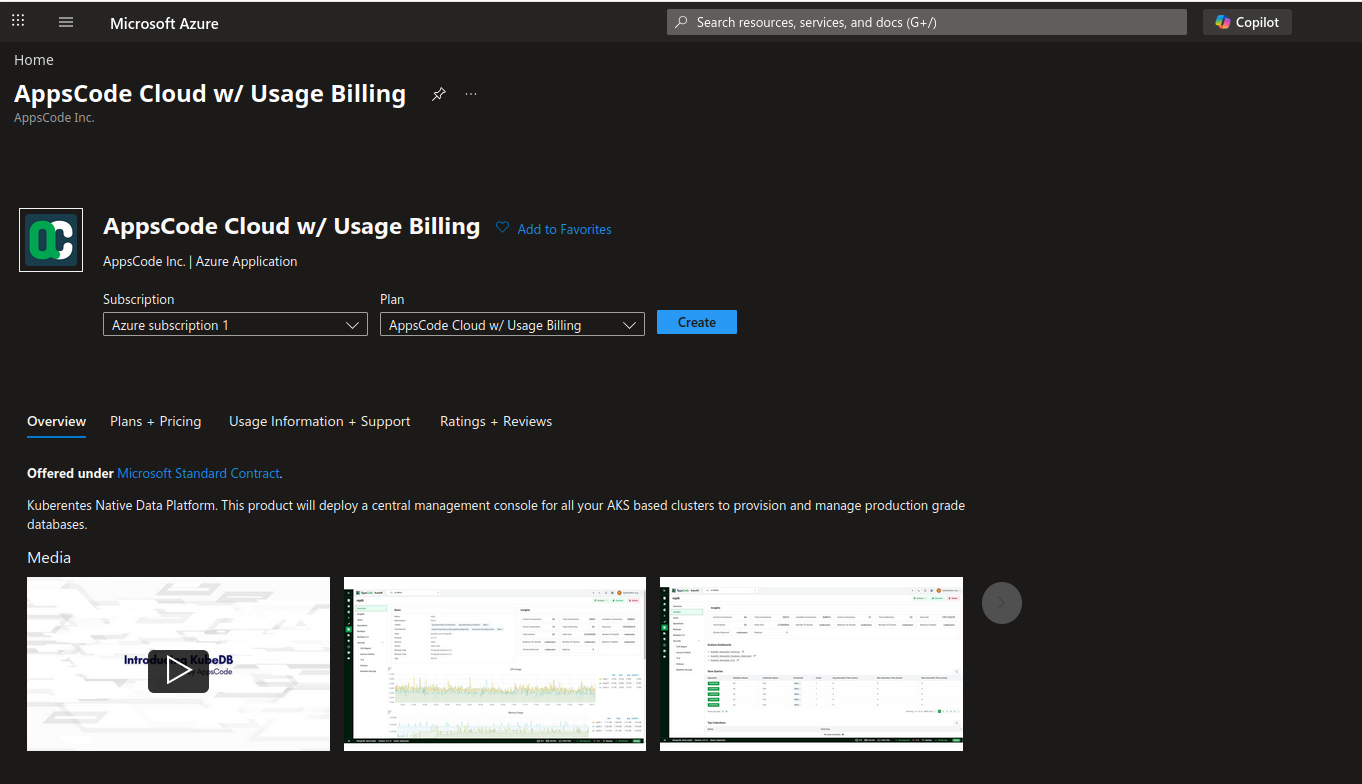Go to the Home breadcrumb

34,60
